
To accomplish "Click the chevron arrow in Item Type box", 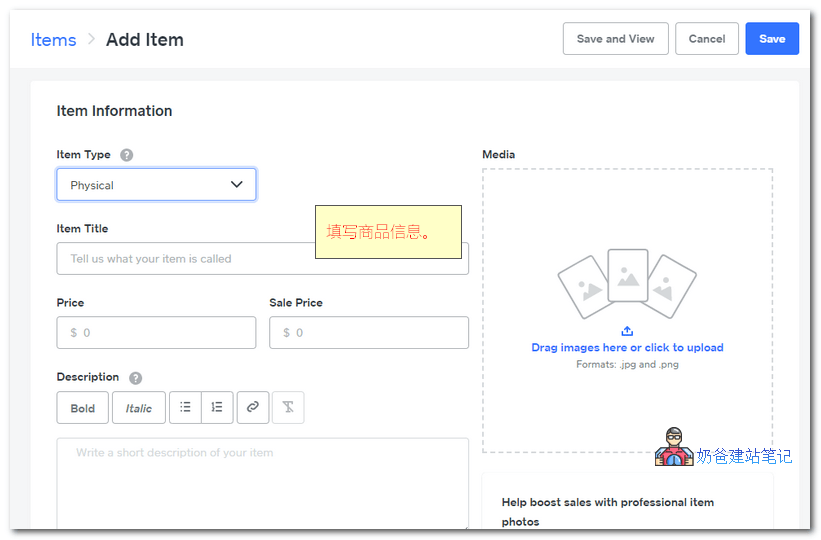I will point(237,185).
